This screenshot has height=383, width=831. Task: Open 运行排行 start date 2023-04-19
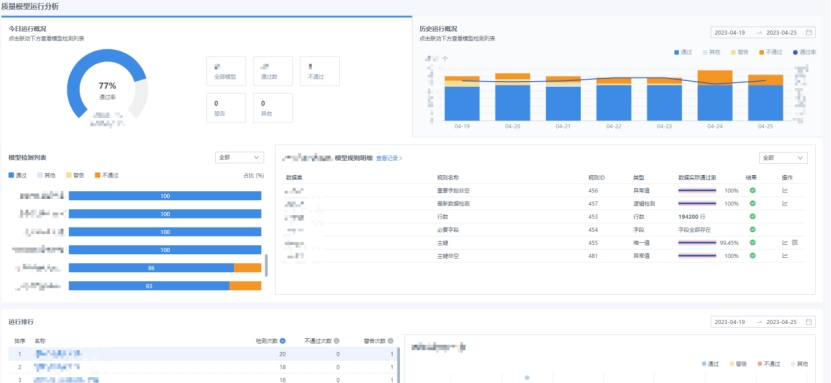730,322
